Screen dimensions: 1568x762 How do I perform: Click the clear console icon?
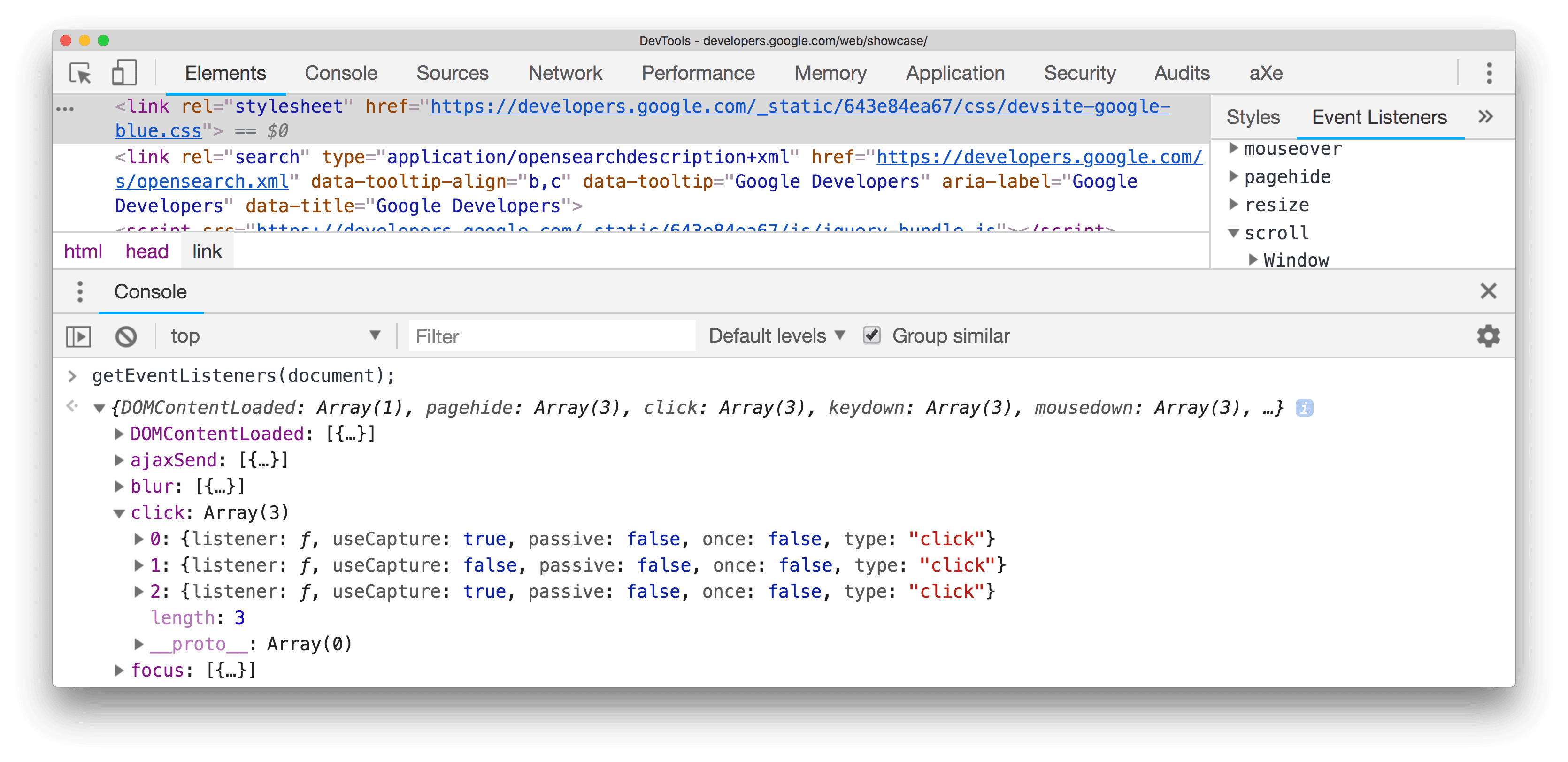tap(127, 335)
